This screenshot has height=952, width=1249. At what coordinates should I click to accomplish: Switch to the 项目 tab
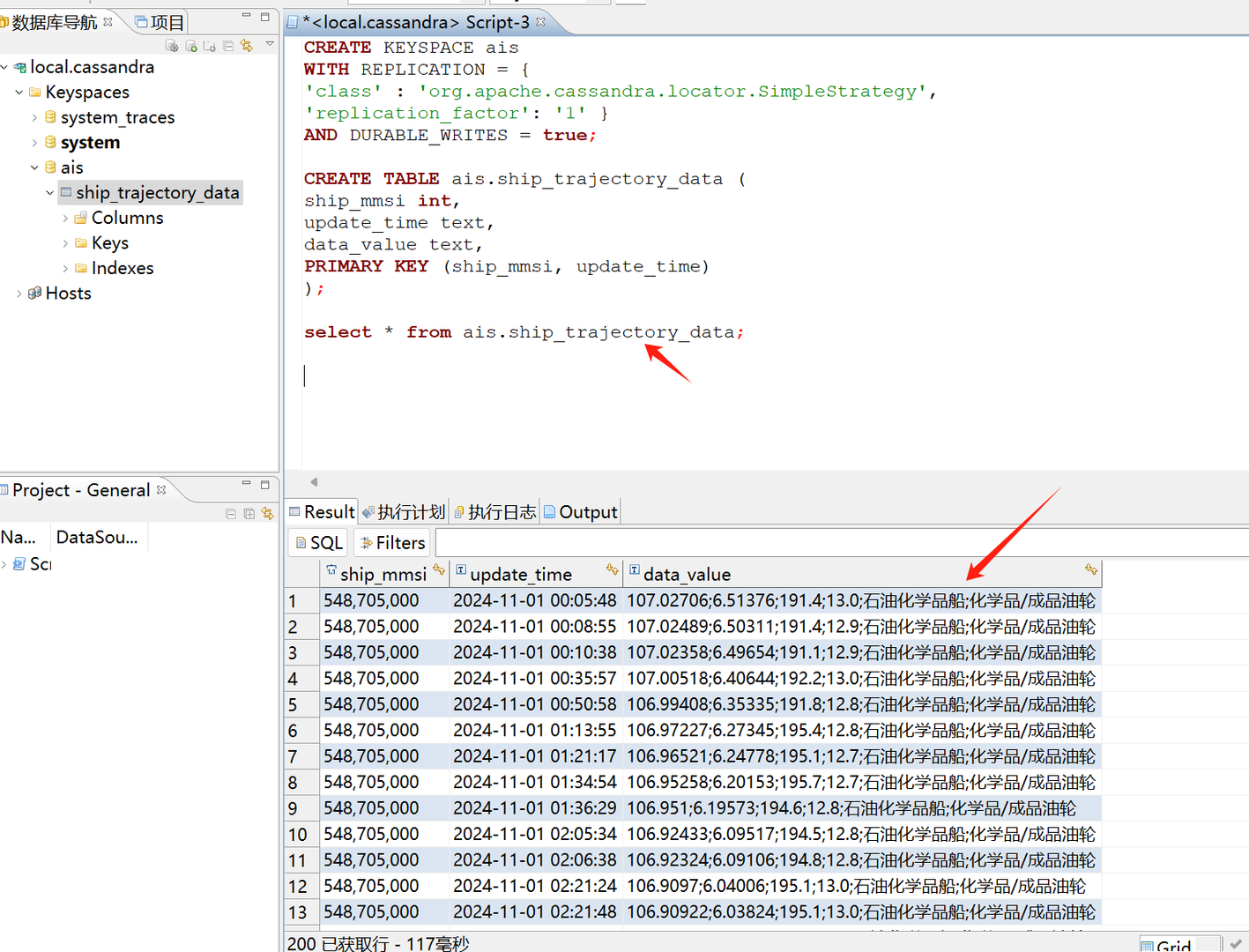pyautogui.click(x=160, y=22)
